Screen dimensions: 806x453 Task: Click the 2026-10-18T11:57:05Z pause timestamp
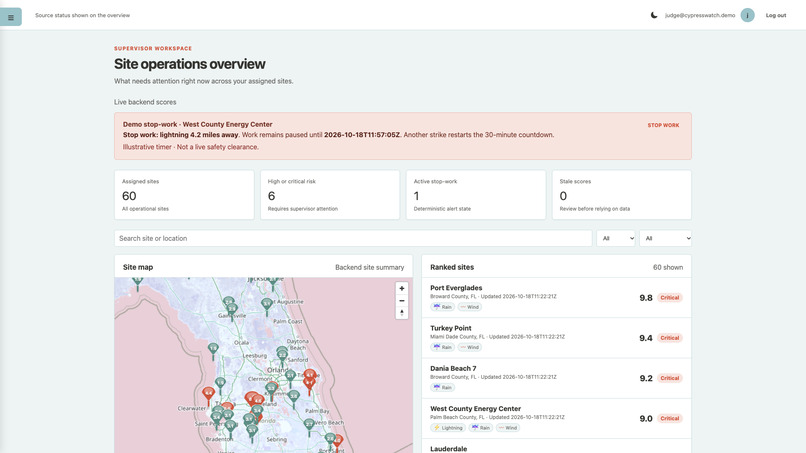[362, 135]
